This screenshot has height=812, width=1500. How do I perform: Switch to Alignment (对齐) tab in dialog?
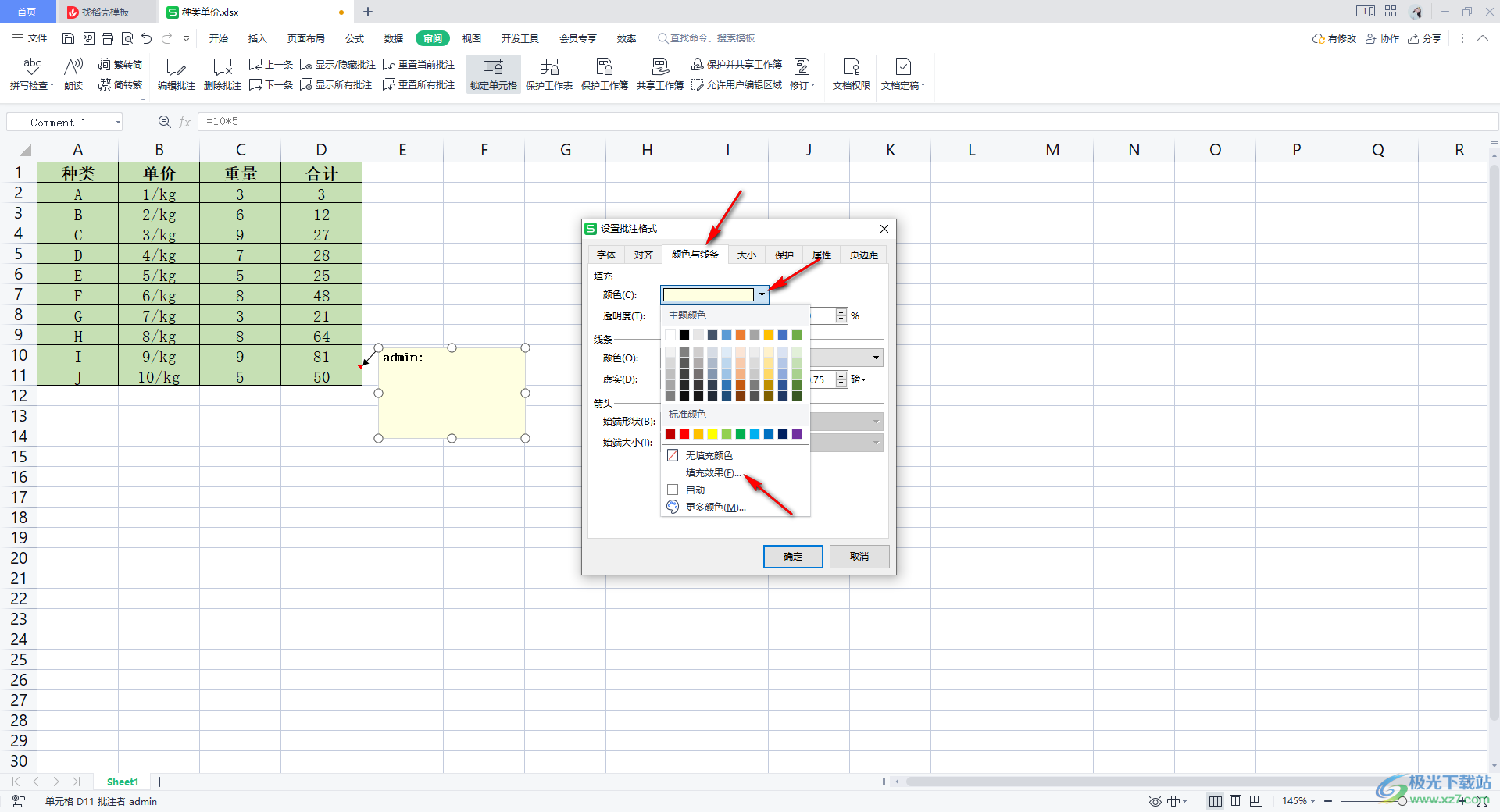(x=644, y=255)
